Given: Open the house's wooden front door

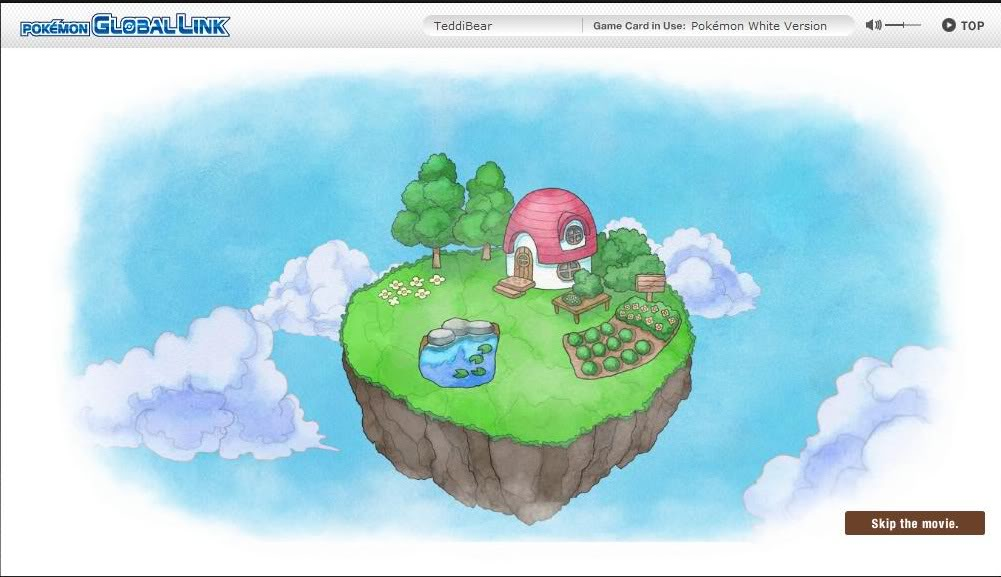Looking at the screenshot, I should [x=523, y=263].
